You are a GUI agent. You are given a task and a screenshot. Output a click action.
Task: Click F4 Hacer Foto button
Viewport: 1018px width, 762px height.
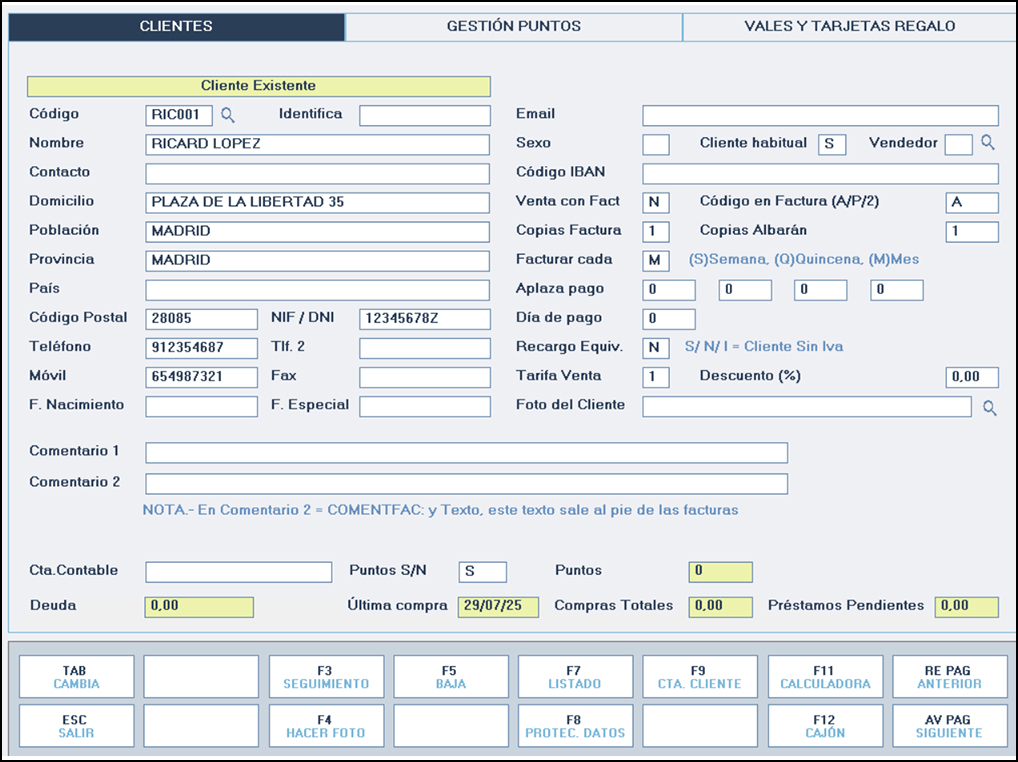click(x=326, y=726)
